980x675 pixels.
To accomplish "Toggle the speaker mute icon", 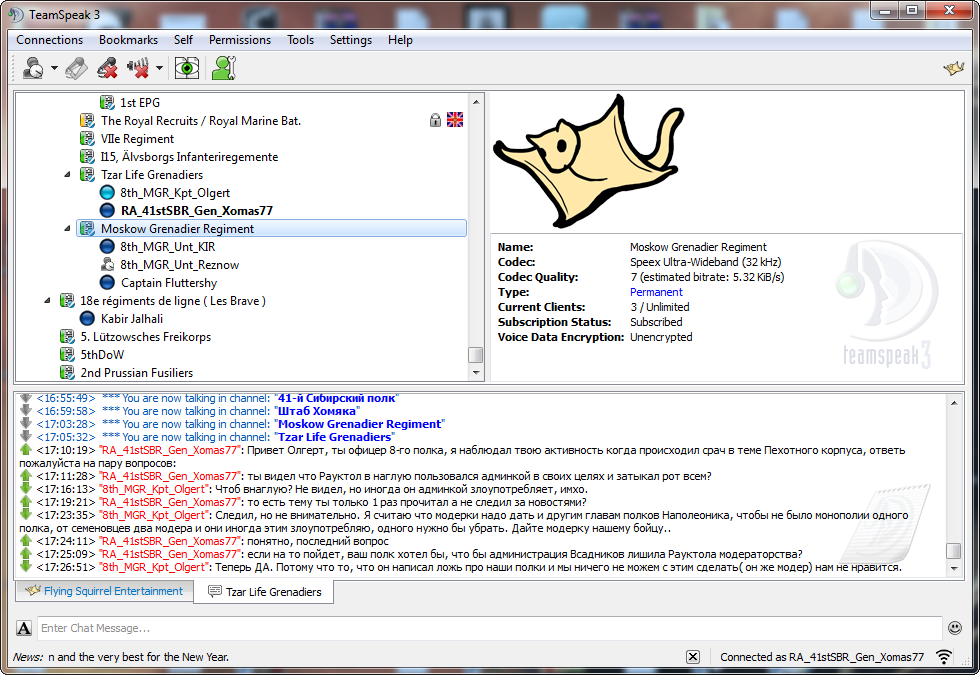I will (138, 68).
